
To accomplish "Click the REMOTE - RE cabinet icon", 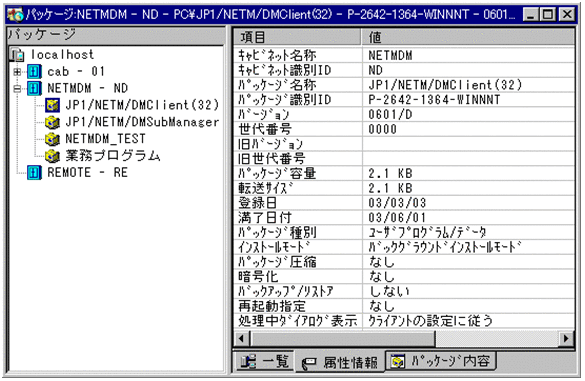I will click(x=34, y=172).
